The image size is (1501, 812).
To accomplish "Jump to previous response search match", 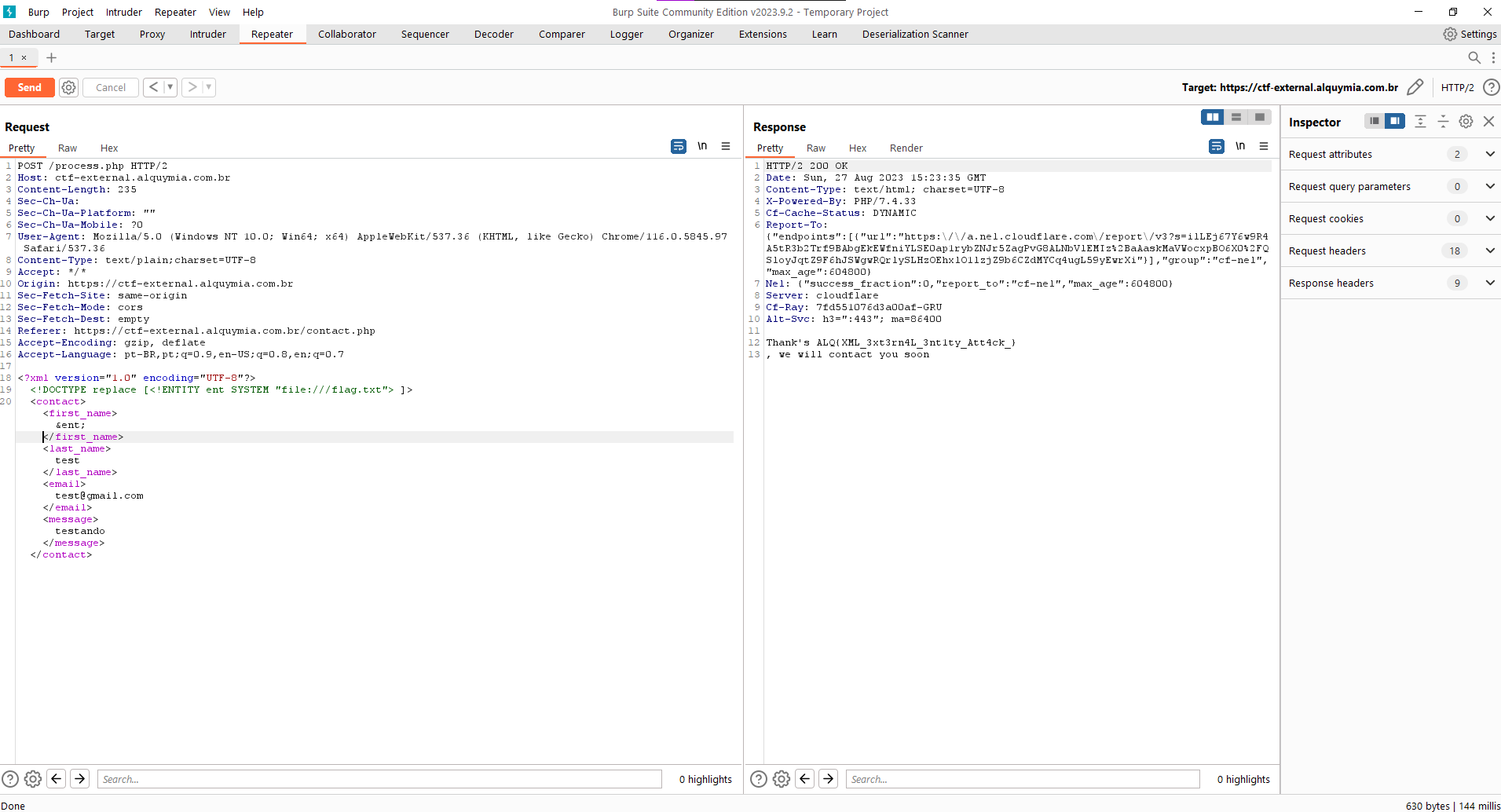I will point(805,778).
